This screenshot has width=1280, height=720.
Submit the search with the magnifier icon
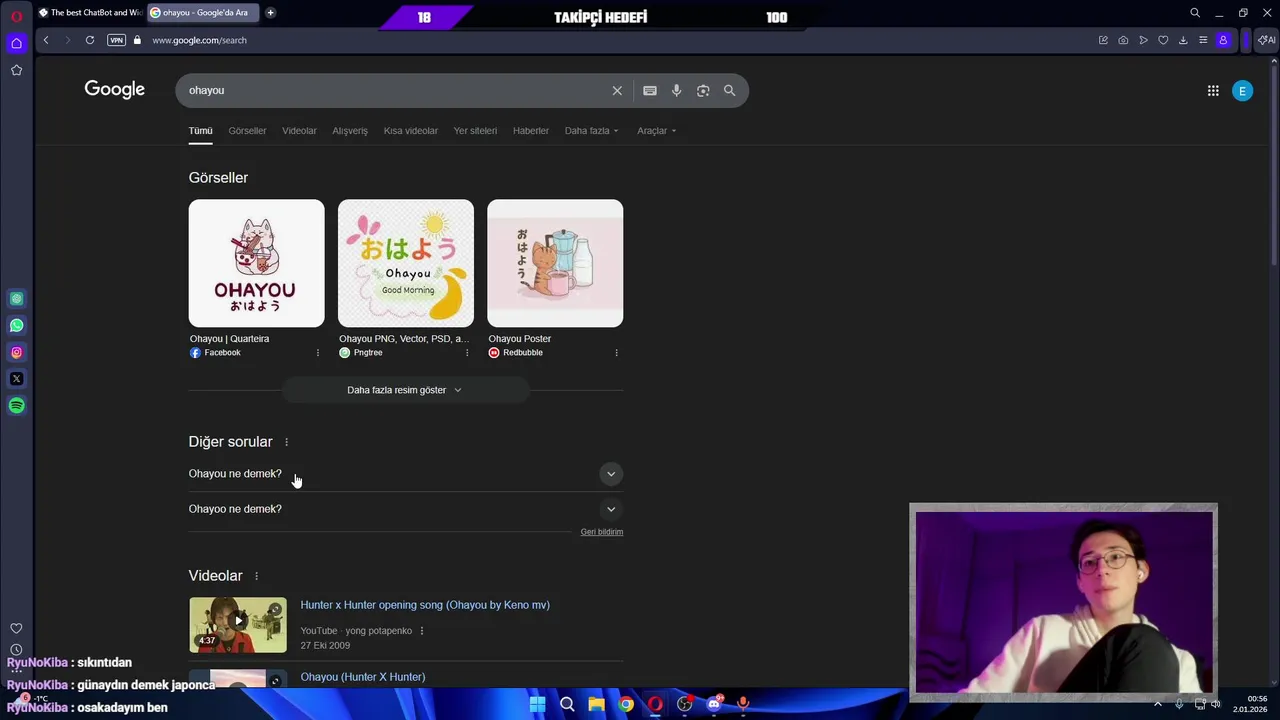(729, 90)
